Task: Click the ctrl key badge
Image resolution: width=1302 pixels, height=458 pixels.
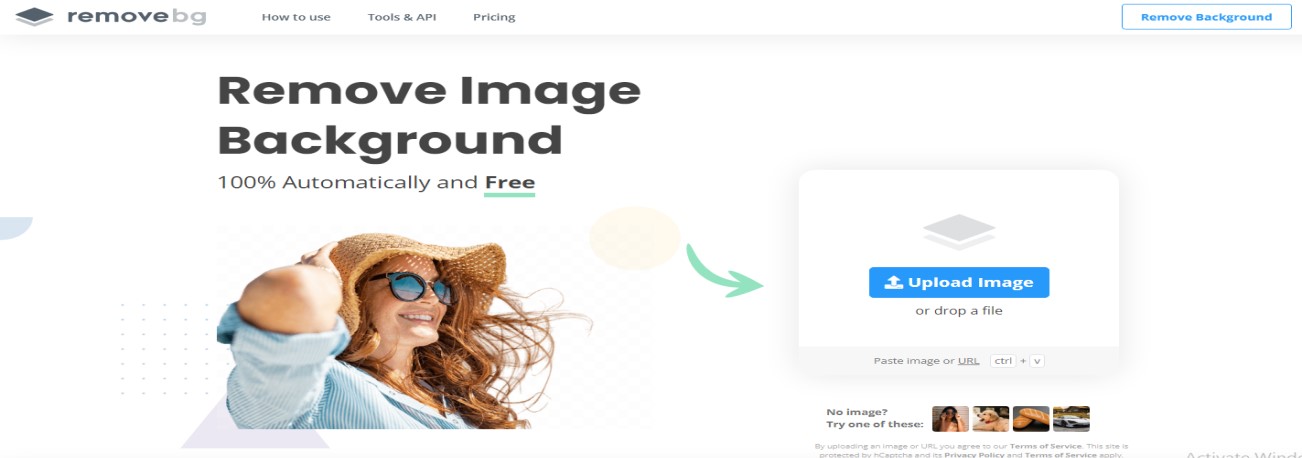Action: (1003, 360)
